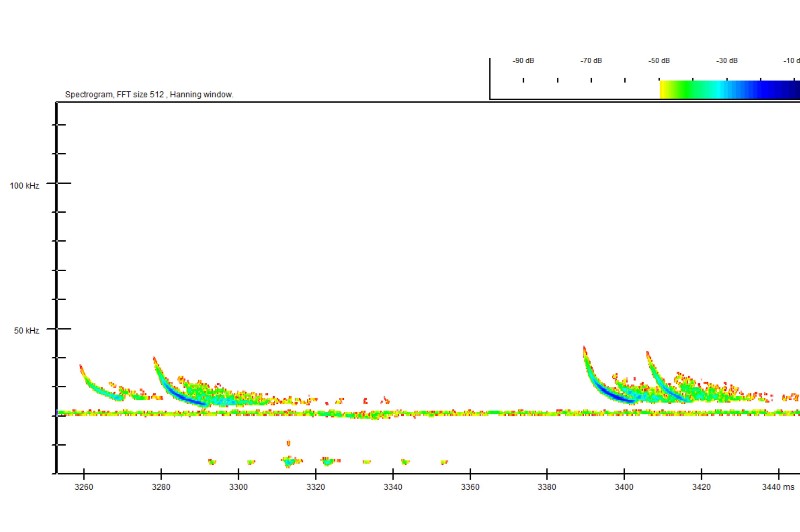This screenshot has height=532, width=800.
Task: Click the 3440 ms axis label
Action: pos(778,487)
